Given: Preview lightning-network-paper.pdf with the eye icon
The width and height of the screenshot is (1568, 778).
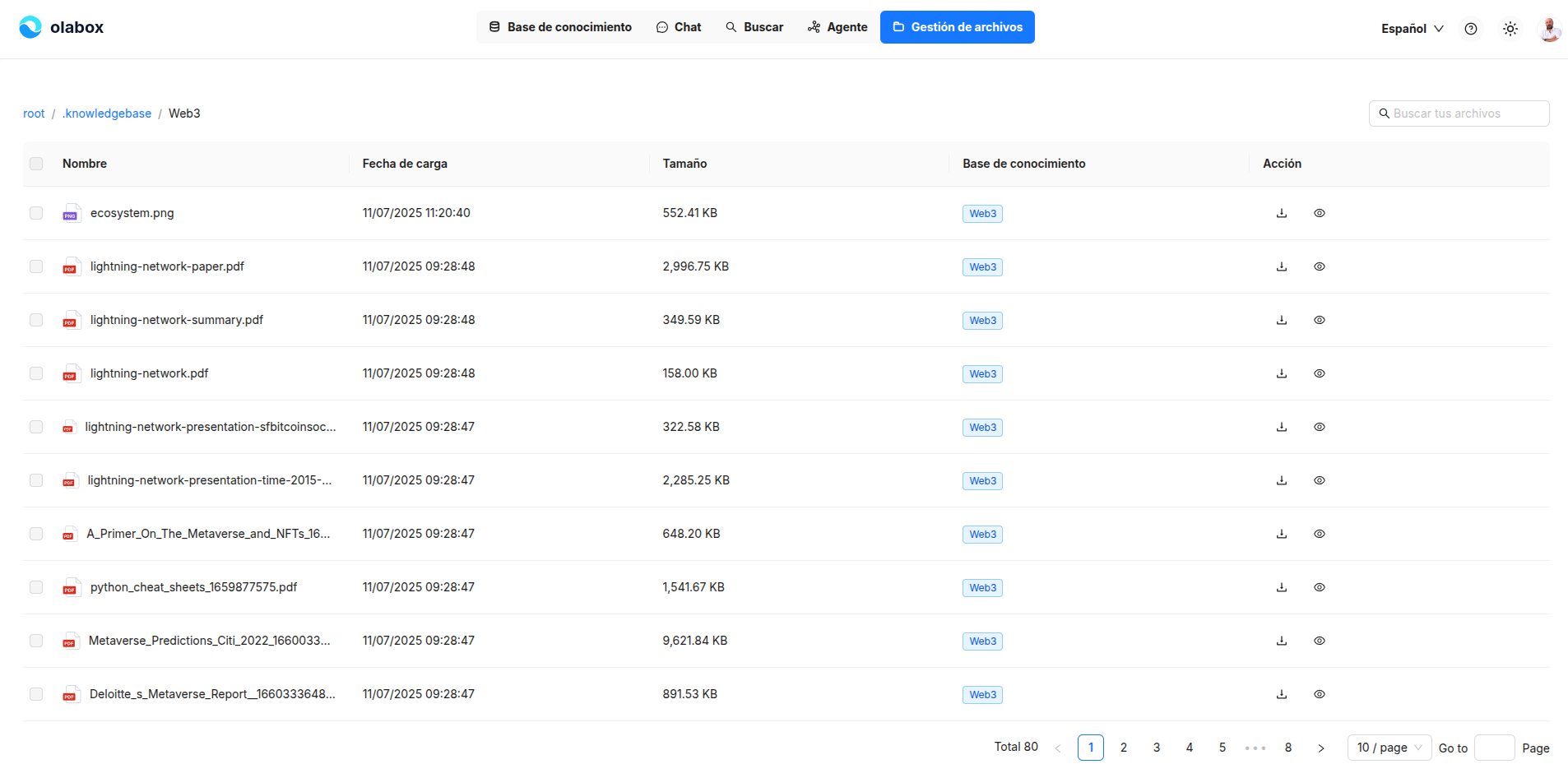Looking at the screenshot, I should [1320, 266].
